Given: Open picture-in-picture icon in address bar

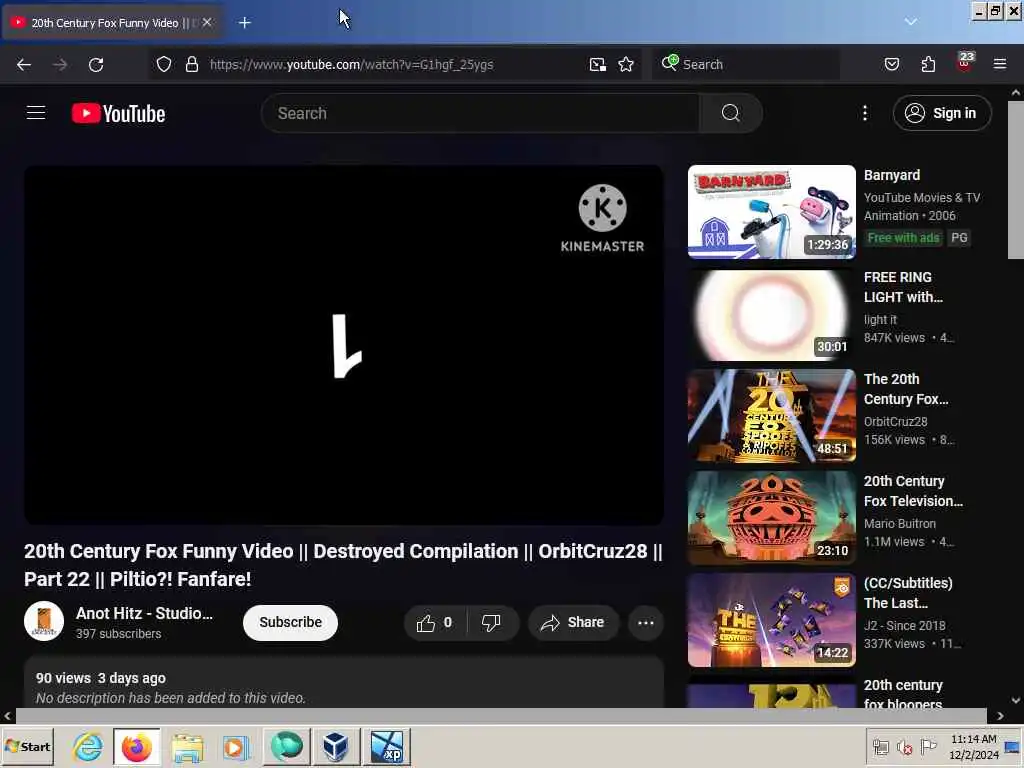Looking at the screenshot, I should point(598,64).
